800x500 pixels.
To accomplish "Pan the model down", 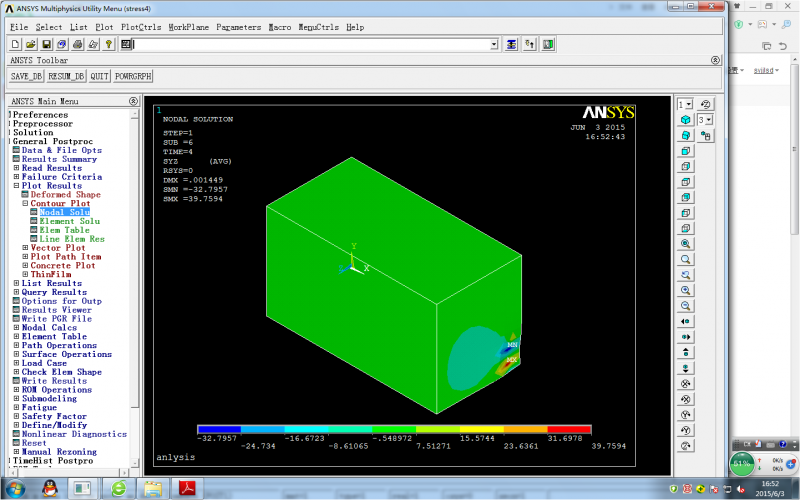I will (686, 368).
